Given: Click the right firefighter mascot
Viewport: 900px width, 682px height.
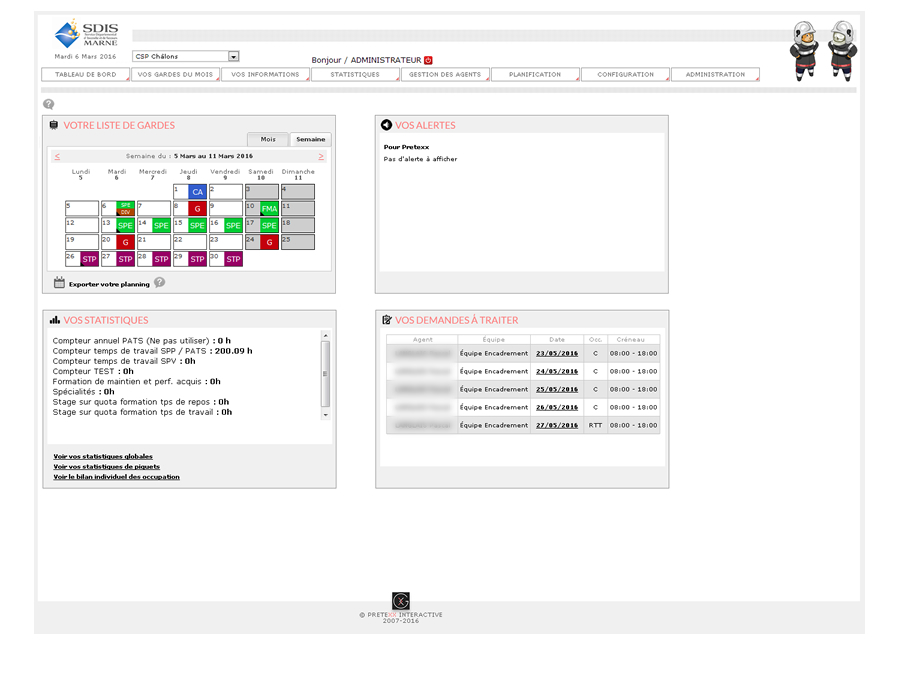Looking at the screenshot, I should pyautogui.click(x=842, y=51).
